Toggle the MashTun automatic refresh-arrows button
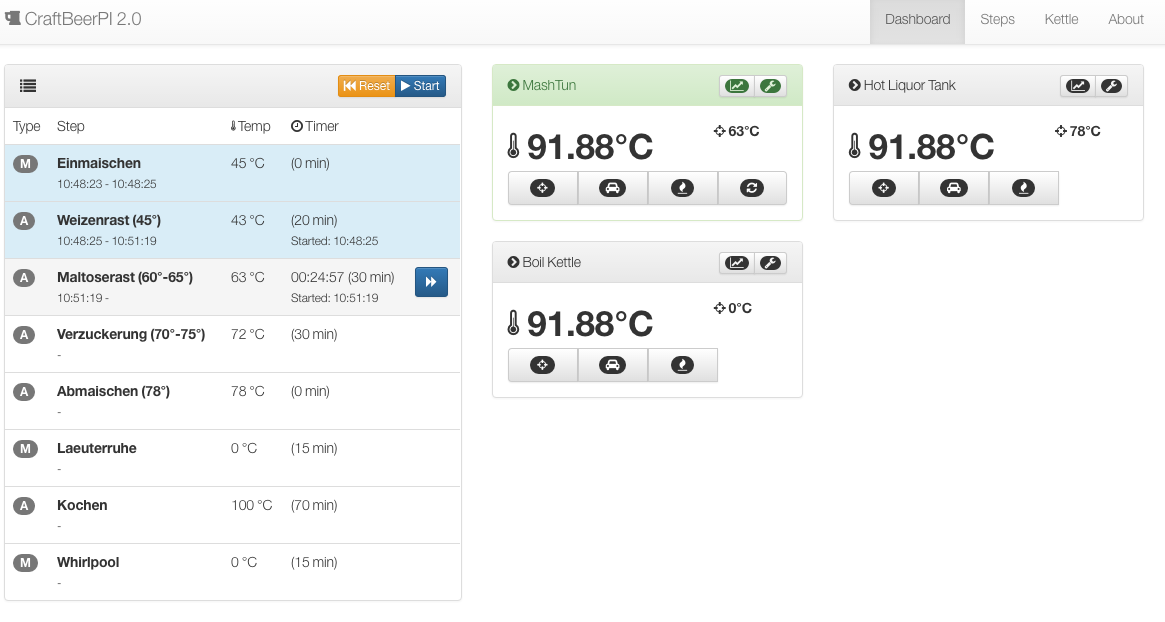Screen dimensions: 1165x622 coord(752,188)
